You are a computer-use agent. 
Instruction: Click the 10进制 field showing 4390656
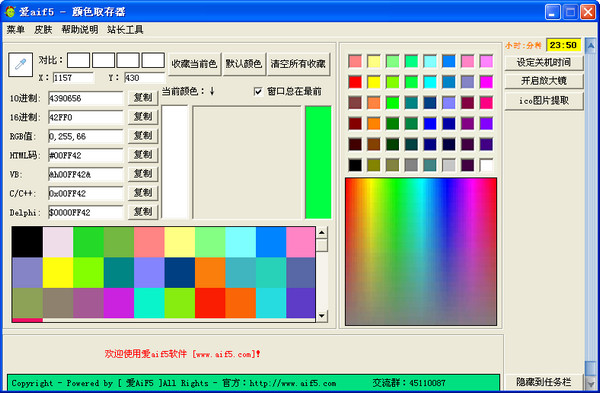[x=86, y=98]
